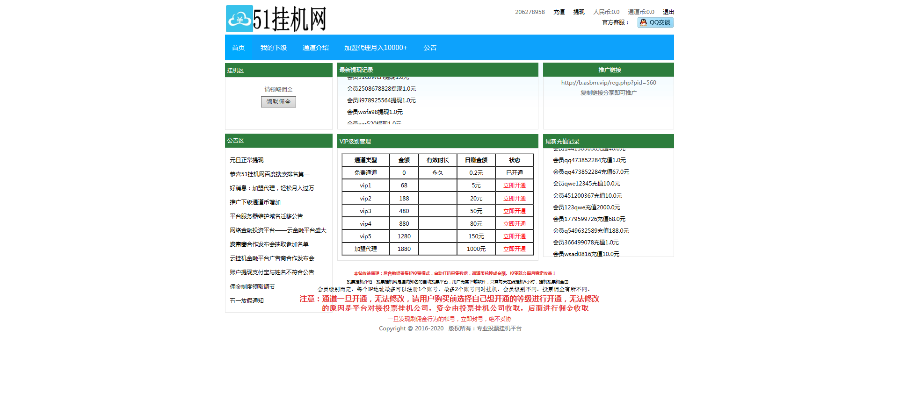The width and height of the screenshot is (900, 414).
Task: Click the vip5 price cell 1280
Action: pyautogui.click(x=404, y=236)
